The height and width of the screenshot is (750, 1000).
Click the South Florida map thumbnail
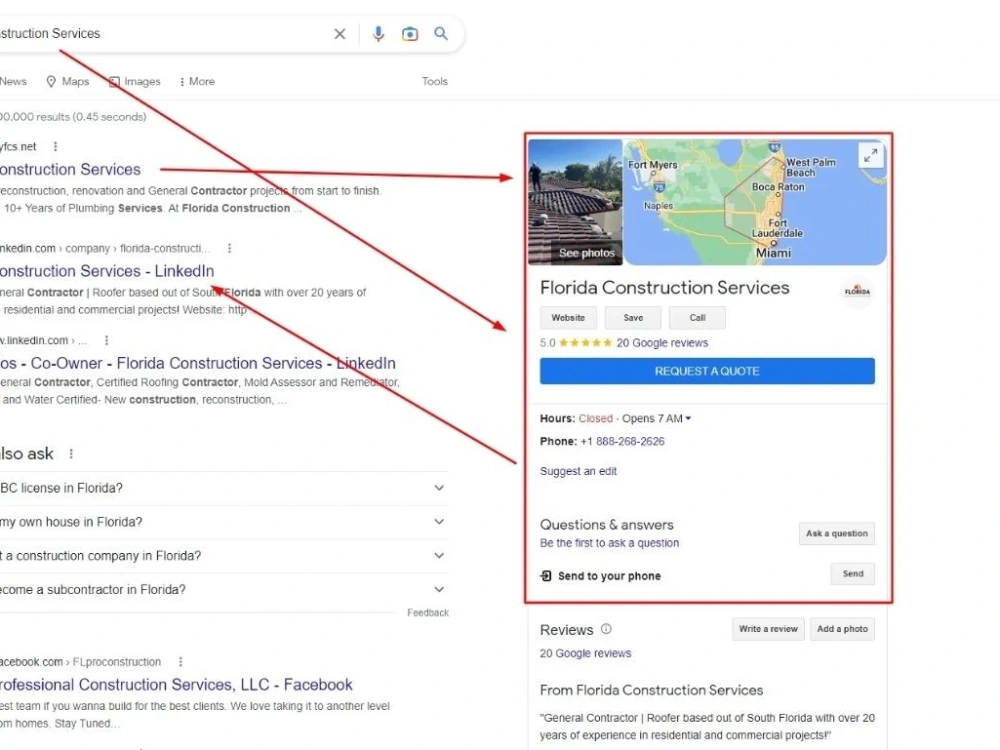point(755,202)
